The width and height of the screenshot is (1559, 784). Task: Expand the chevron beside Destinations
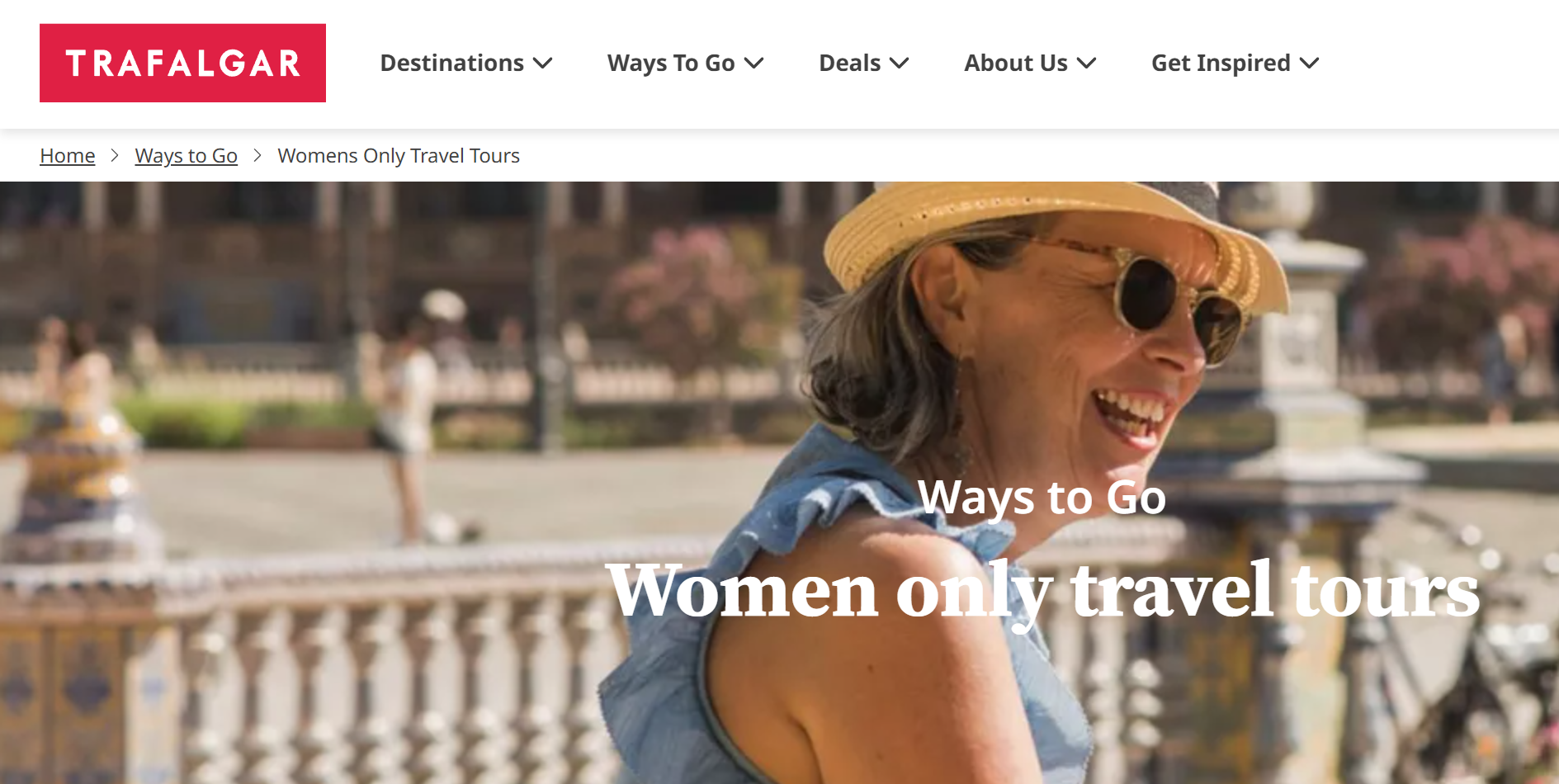point(542,64)
